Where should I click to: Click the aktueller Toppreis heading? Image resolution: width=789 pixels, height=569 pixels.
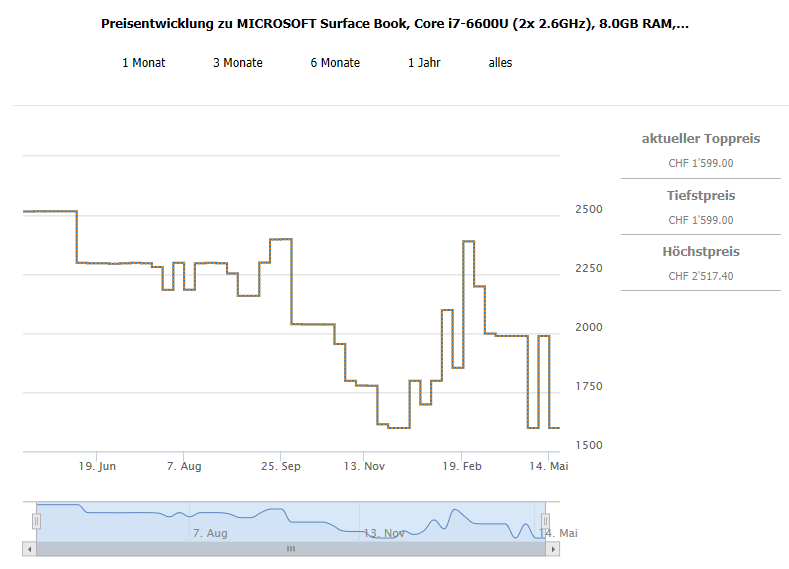click(700, 139)
